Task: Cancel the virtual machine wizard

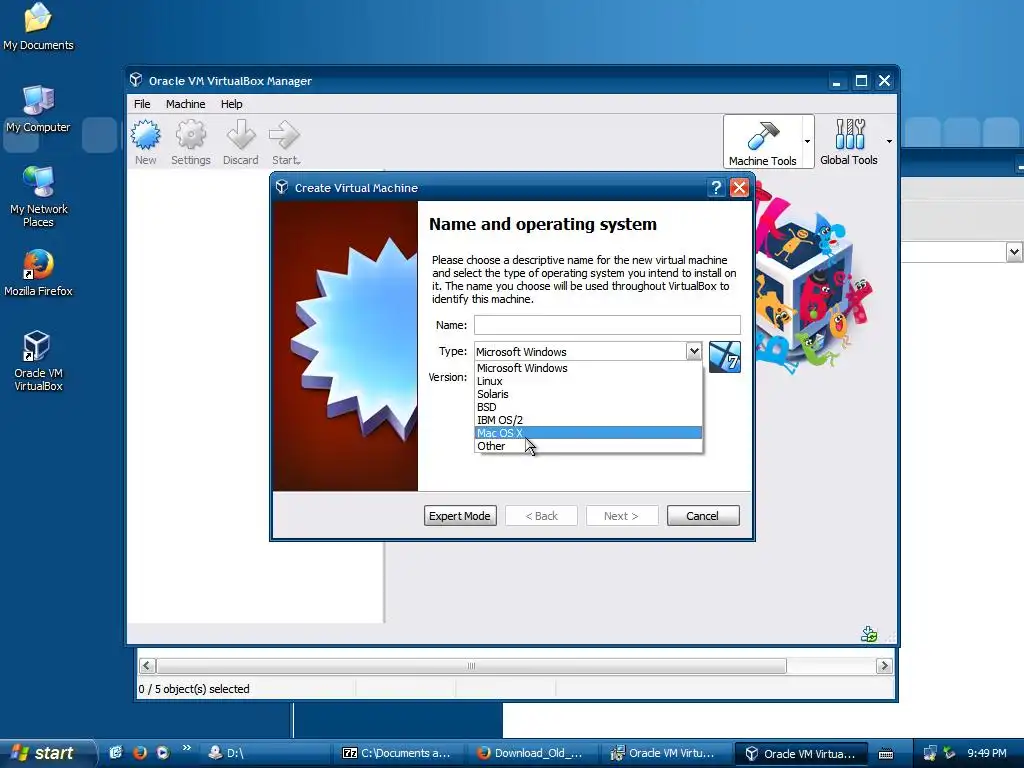Action: tap(703, 516)
